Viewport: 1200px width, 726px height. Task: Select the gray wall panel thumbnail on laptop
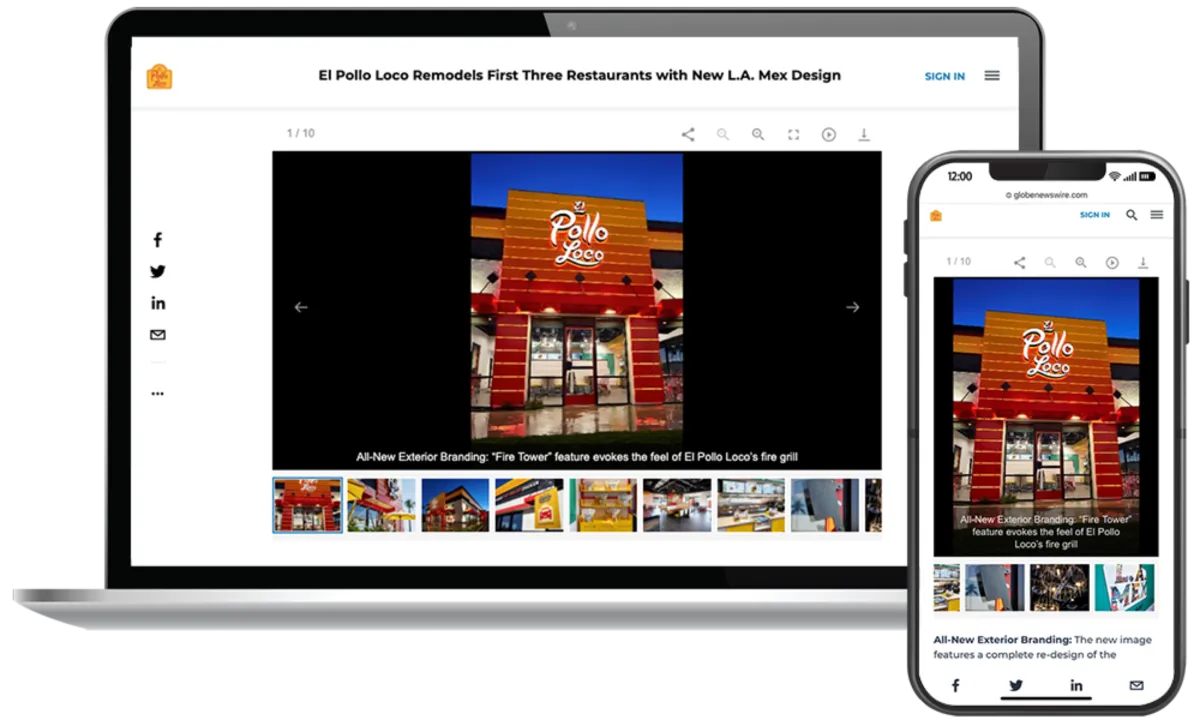point(825,505)
